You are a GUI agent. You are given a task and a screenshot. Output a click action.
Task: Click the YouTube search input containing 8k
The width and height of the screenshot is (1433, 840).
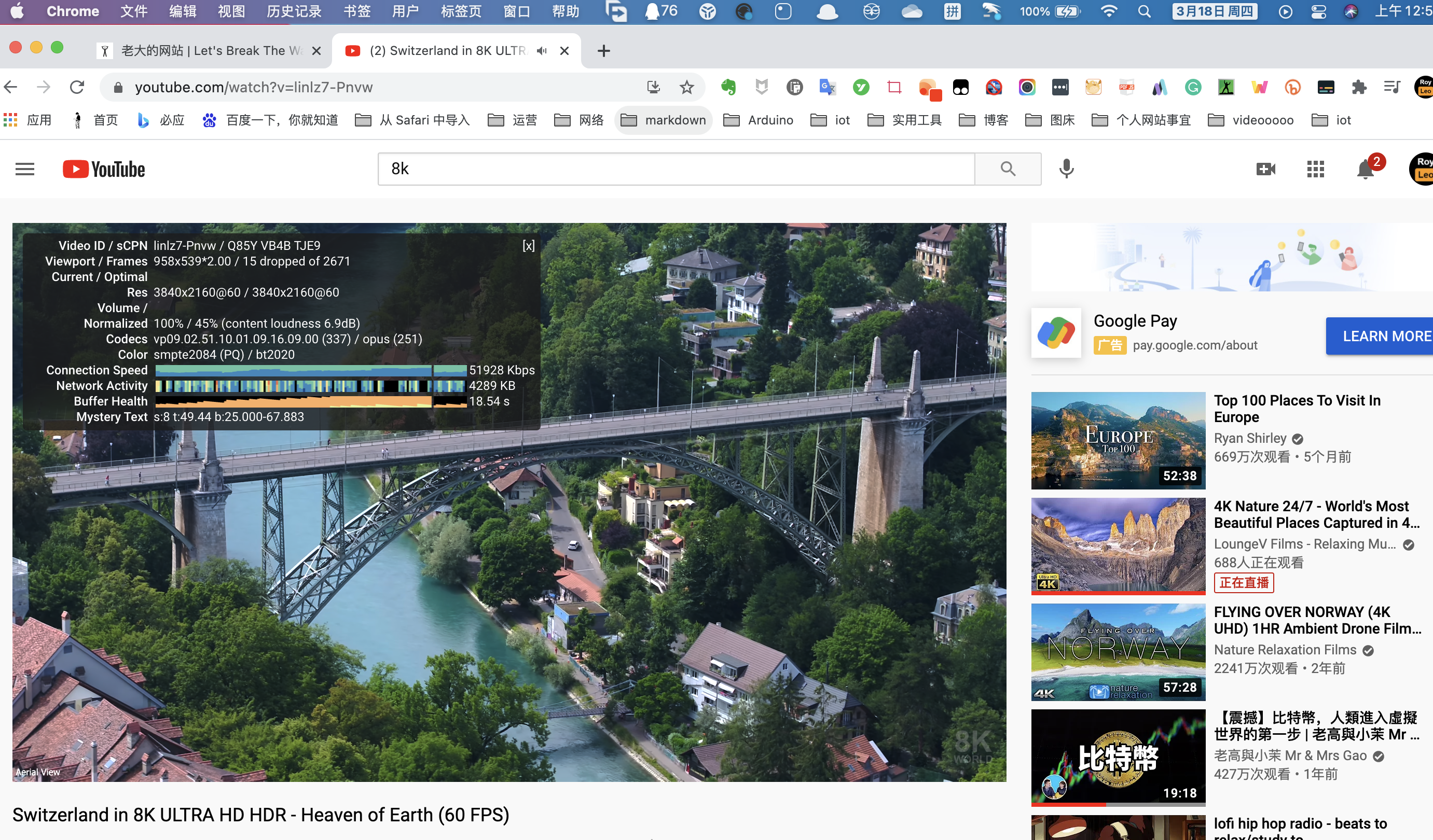point(677,169)
